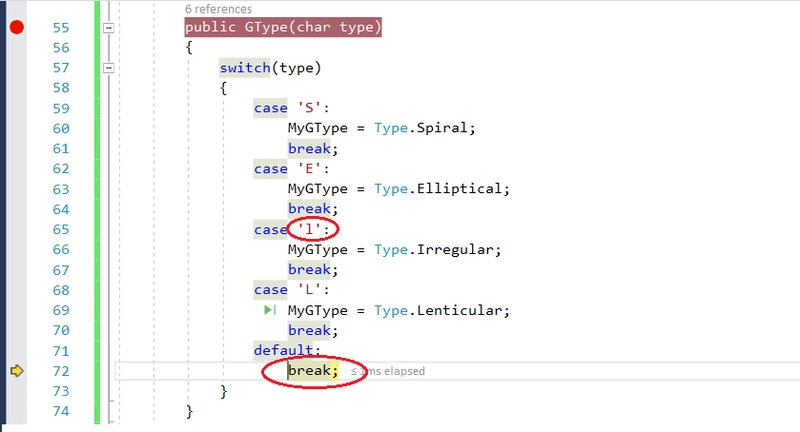
Task: Click the switch keyword on line 57
Action: point(245,68)
